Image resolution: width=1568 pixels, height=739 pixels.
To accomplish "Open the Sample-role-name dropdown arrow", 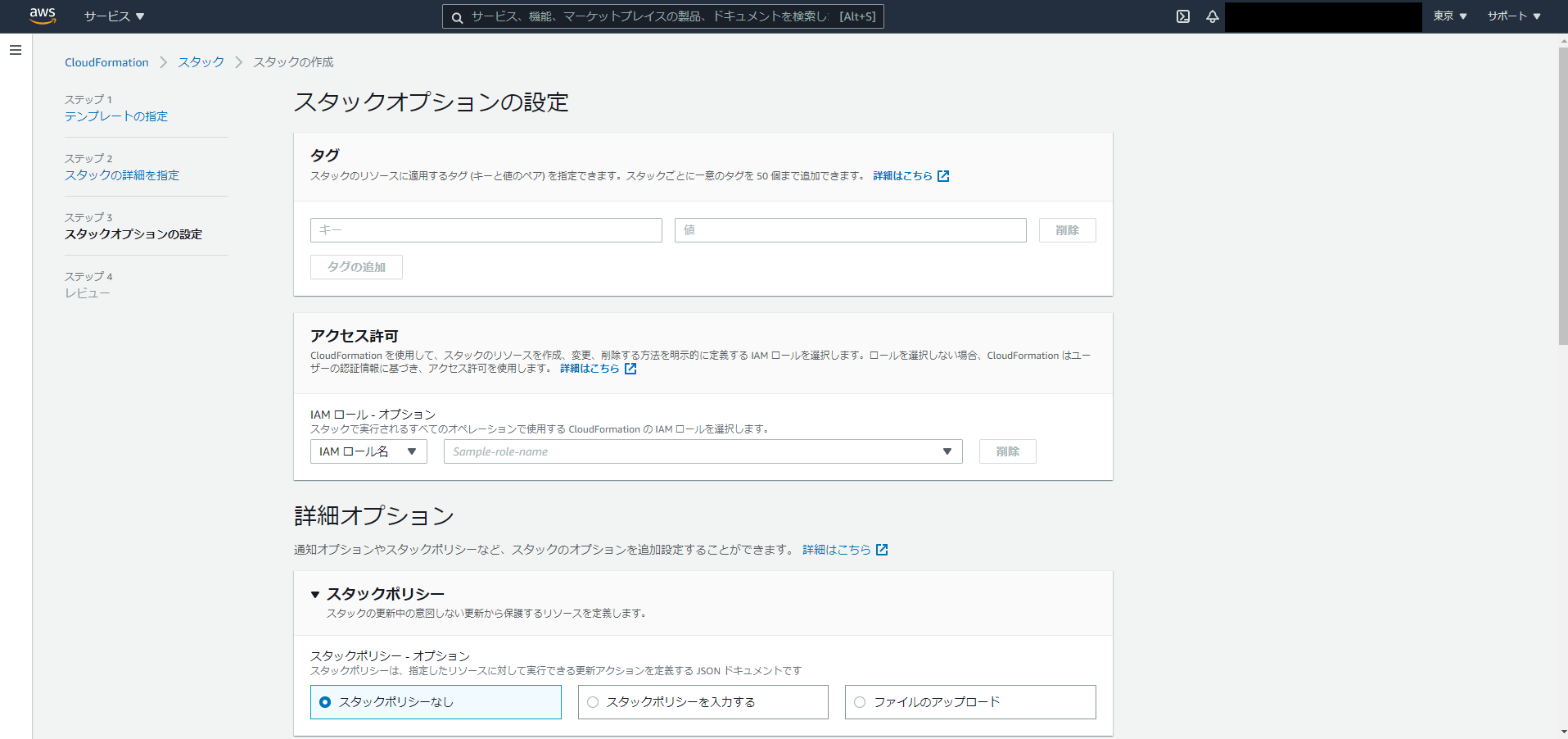I will tap(946, 451).
